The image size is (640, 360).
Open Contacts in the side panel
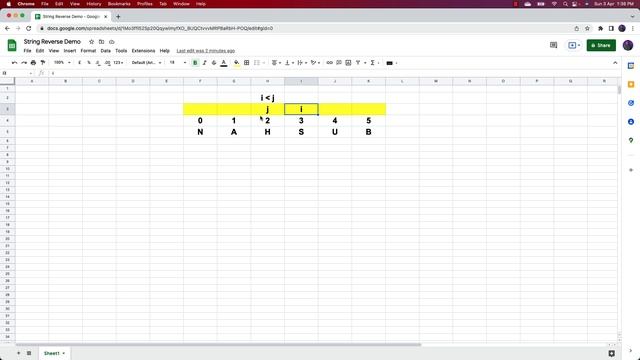(631, 122)
